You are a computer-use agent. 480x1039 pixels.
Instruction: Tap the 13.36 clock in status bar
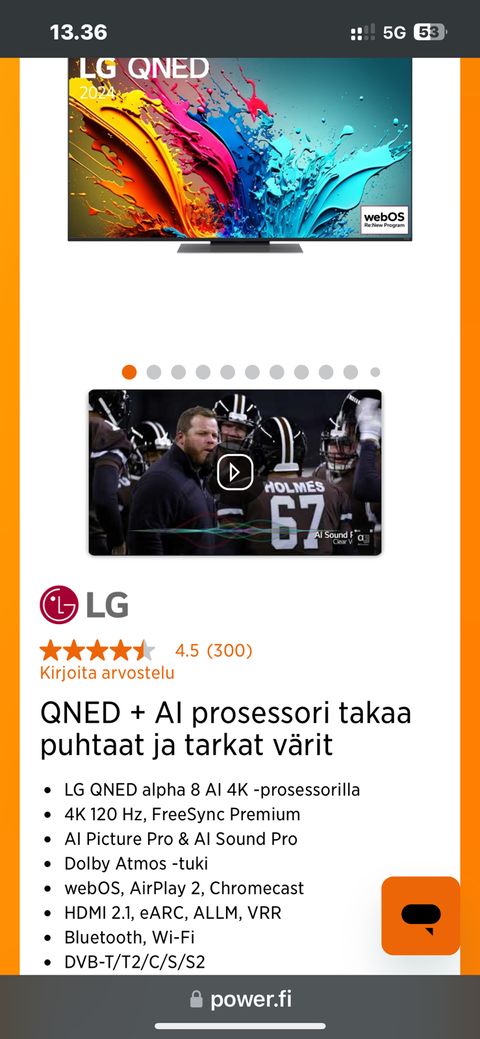point(78,32)
